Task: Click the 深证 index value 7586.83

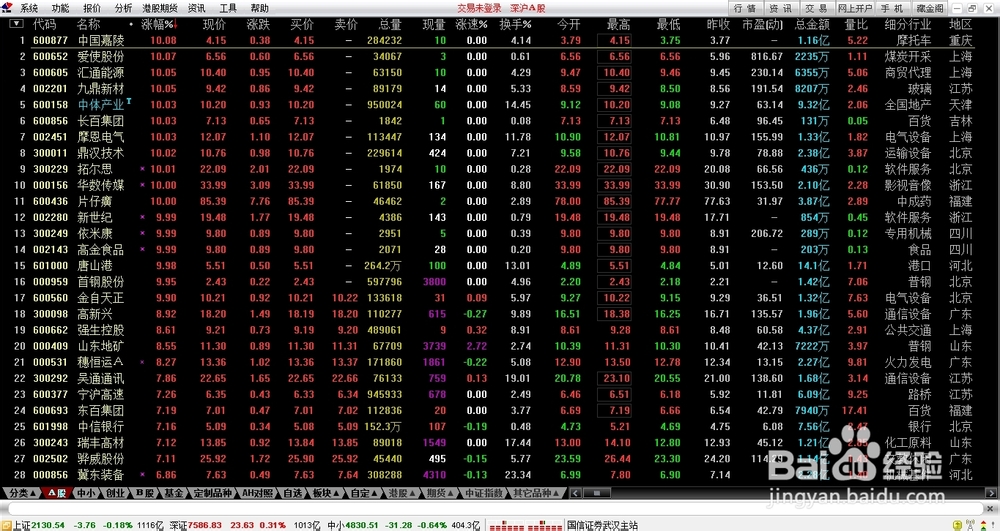Action: (205, 525)
